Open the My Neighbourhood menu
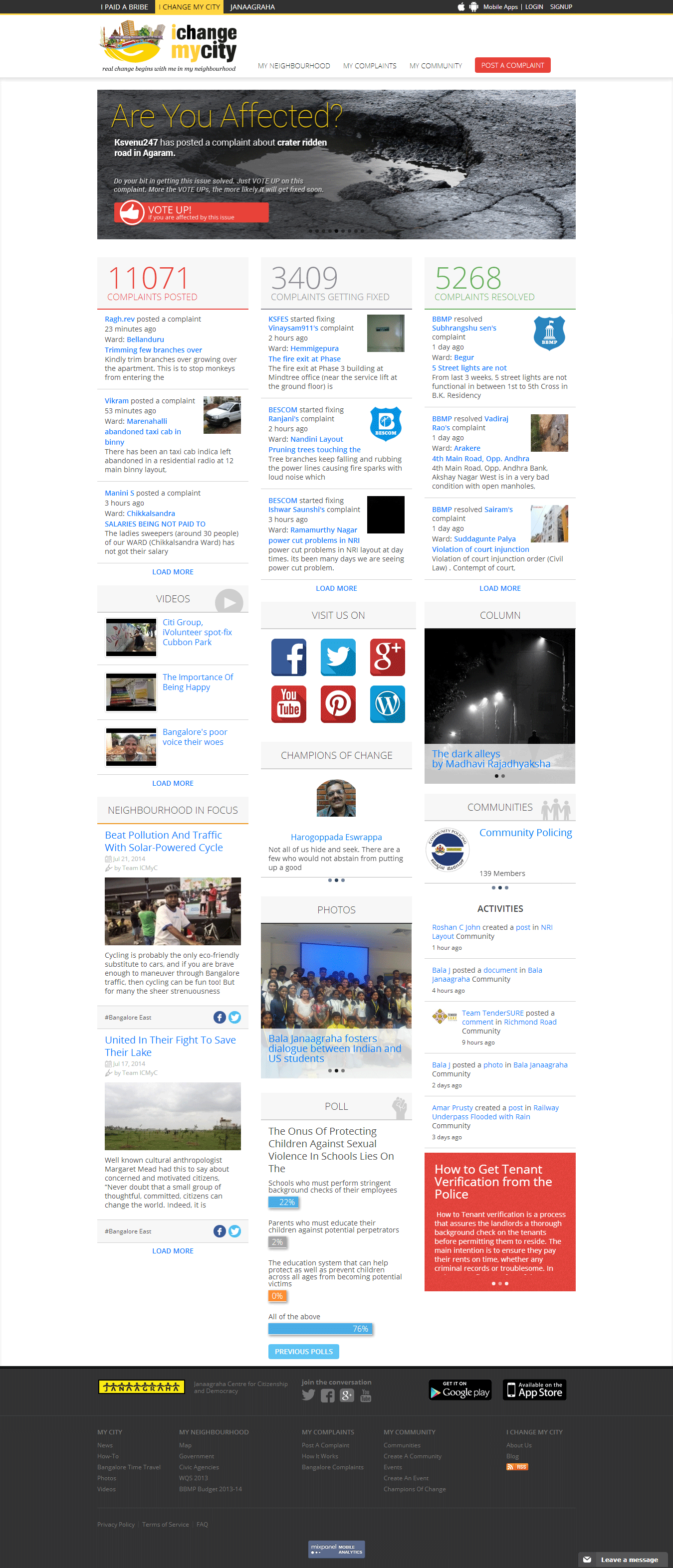The height and width of the screenshot is (1568, 673). [293, 66]
